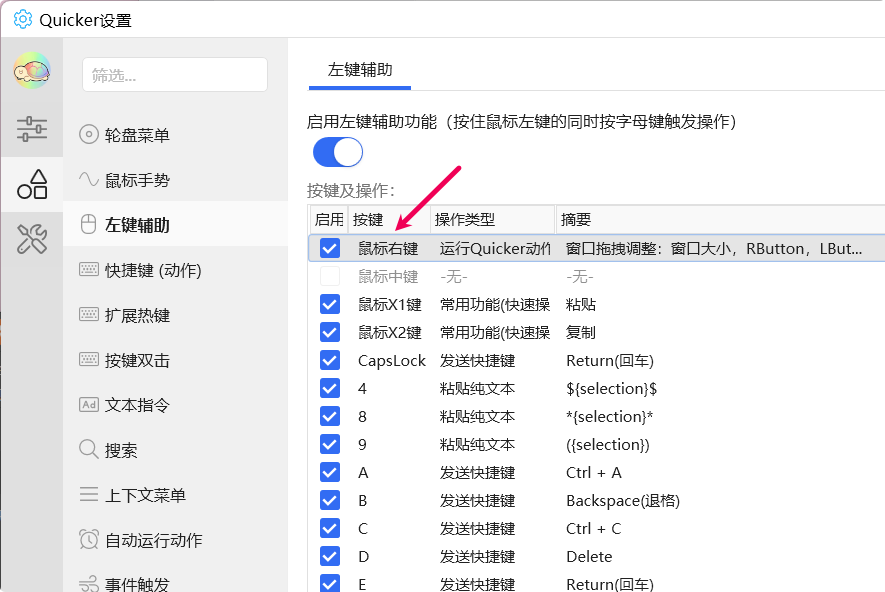
Task: Click the 启用 column header
Action: pos(329,220)
